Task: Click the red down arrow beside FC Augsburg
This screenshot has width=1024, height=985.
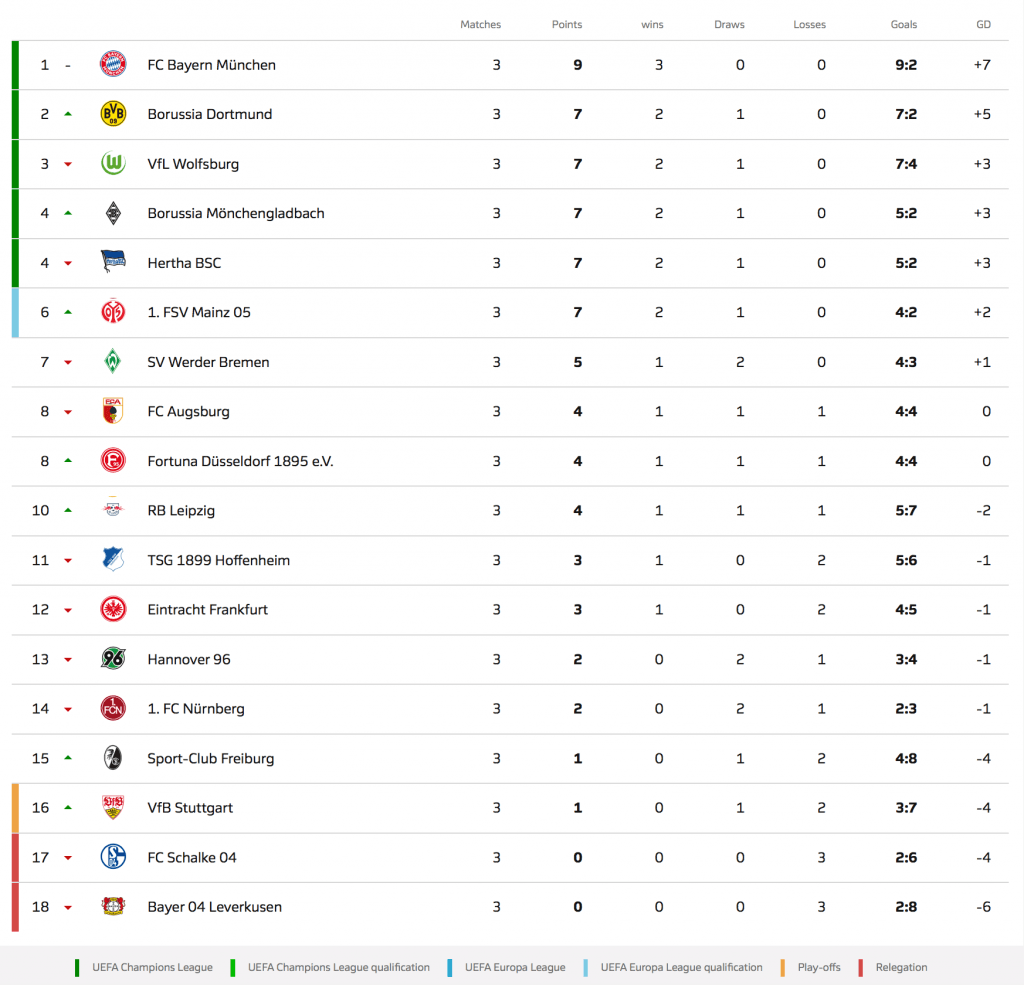Action: point(68,412)
